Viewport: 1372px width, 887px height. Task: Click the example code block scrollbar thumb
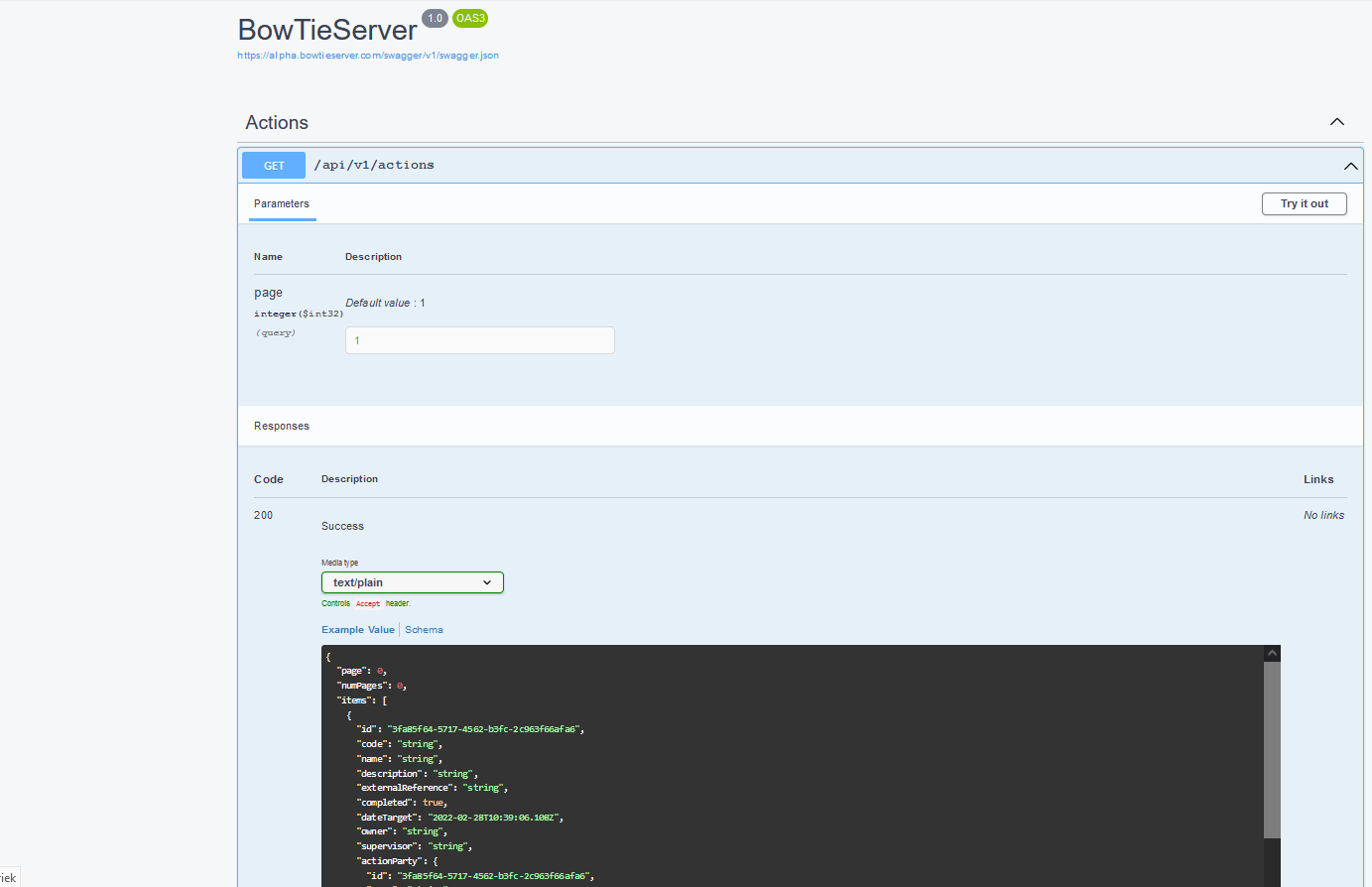click(x=1272, y=749)
